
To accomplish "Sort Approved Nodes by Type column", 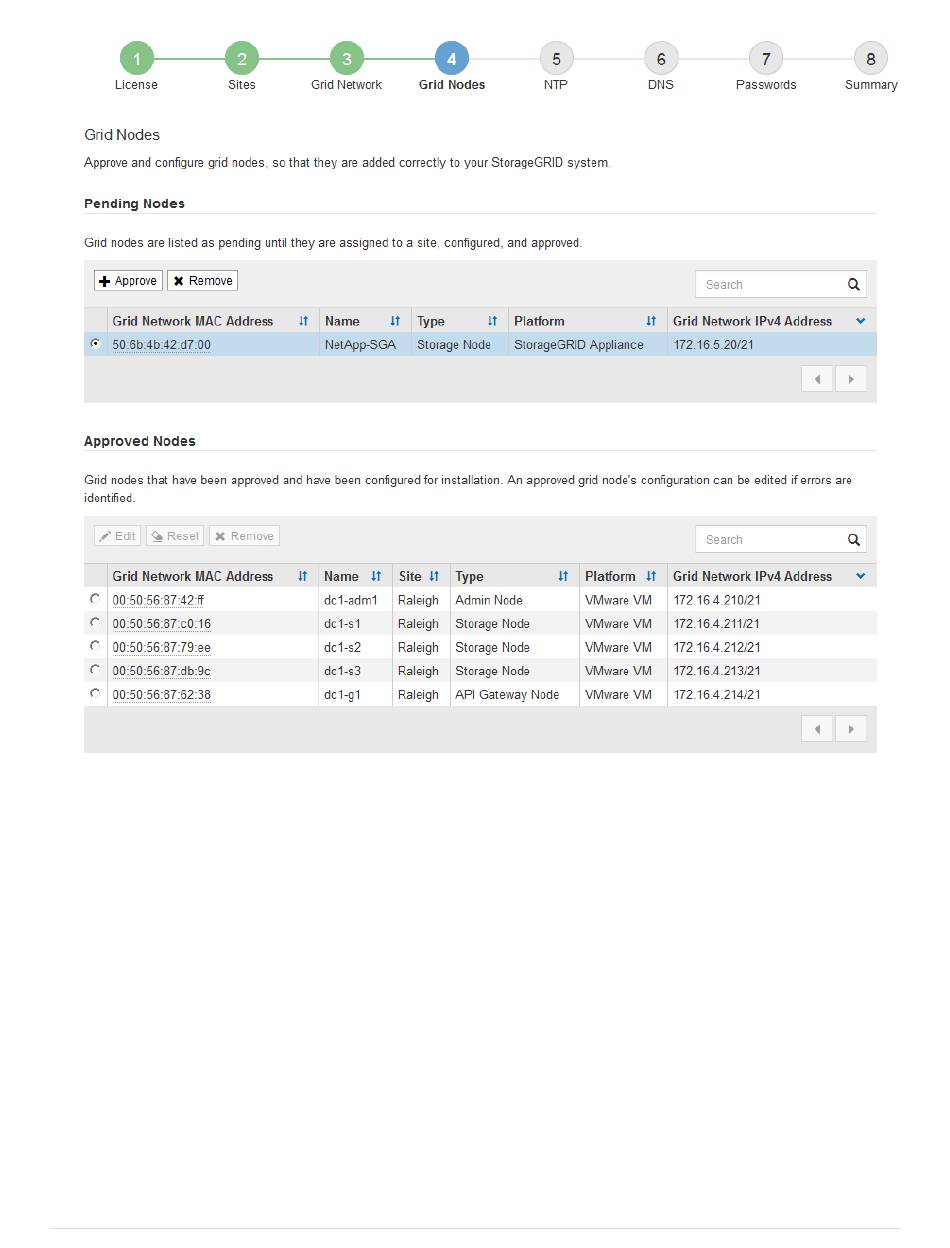I will (x=563, y=576).
